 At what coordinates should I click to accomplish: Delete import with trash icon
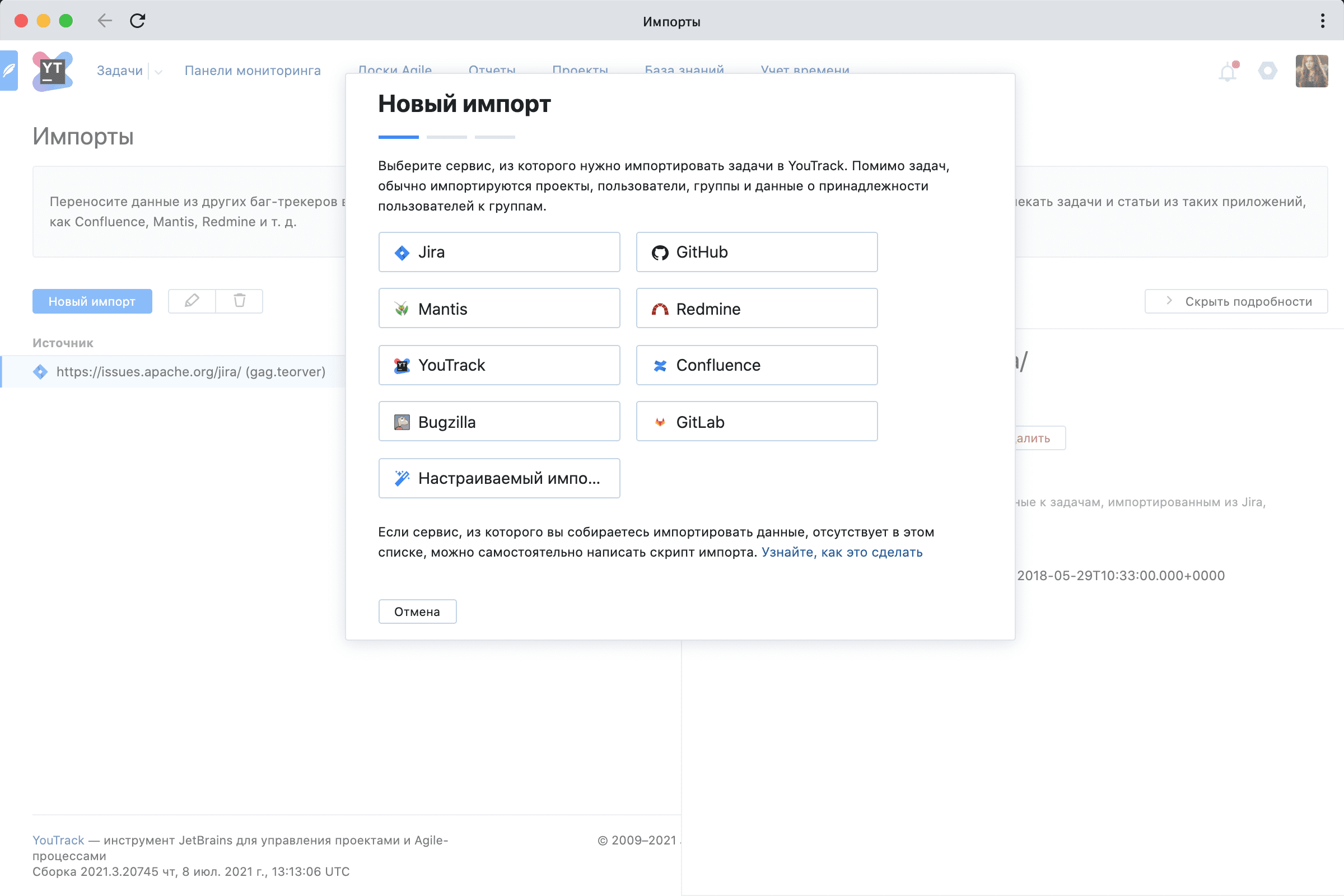pos(240,301)
